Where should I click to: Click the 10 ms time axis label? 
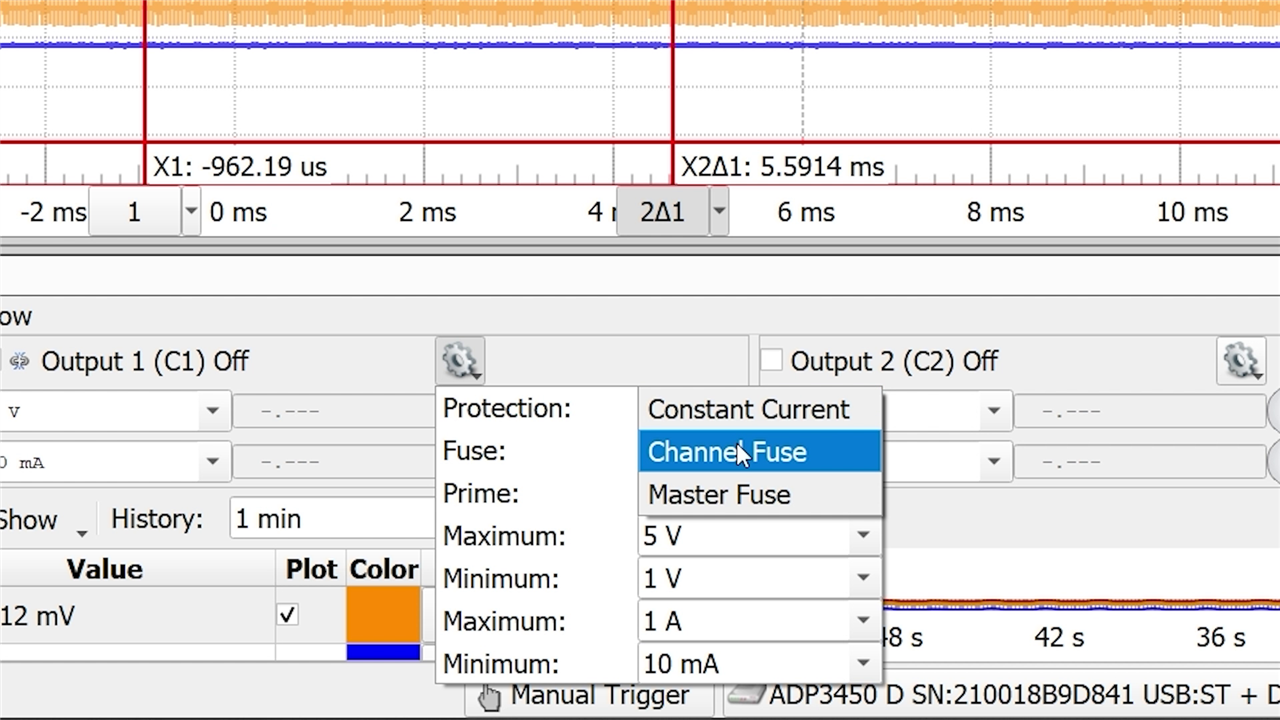click(x=1192, y=212)
